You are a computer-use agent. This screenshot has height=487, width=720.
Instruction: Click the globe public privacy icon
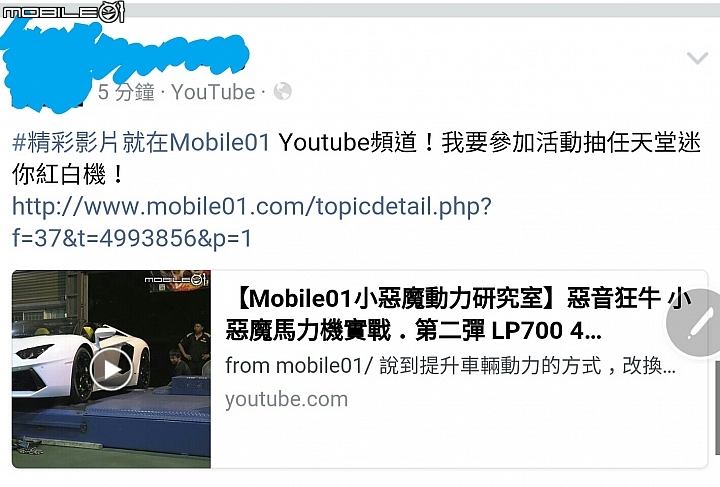pos(282,91)
